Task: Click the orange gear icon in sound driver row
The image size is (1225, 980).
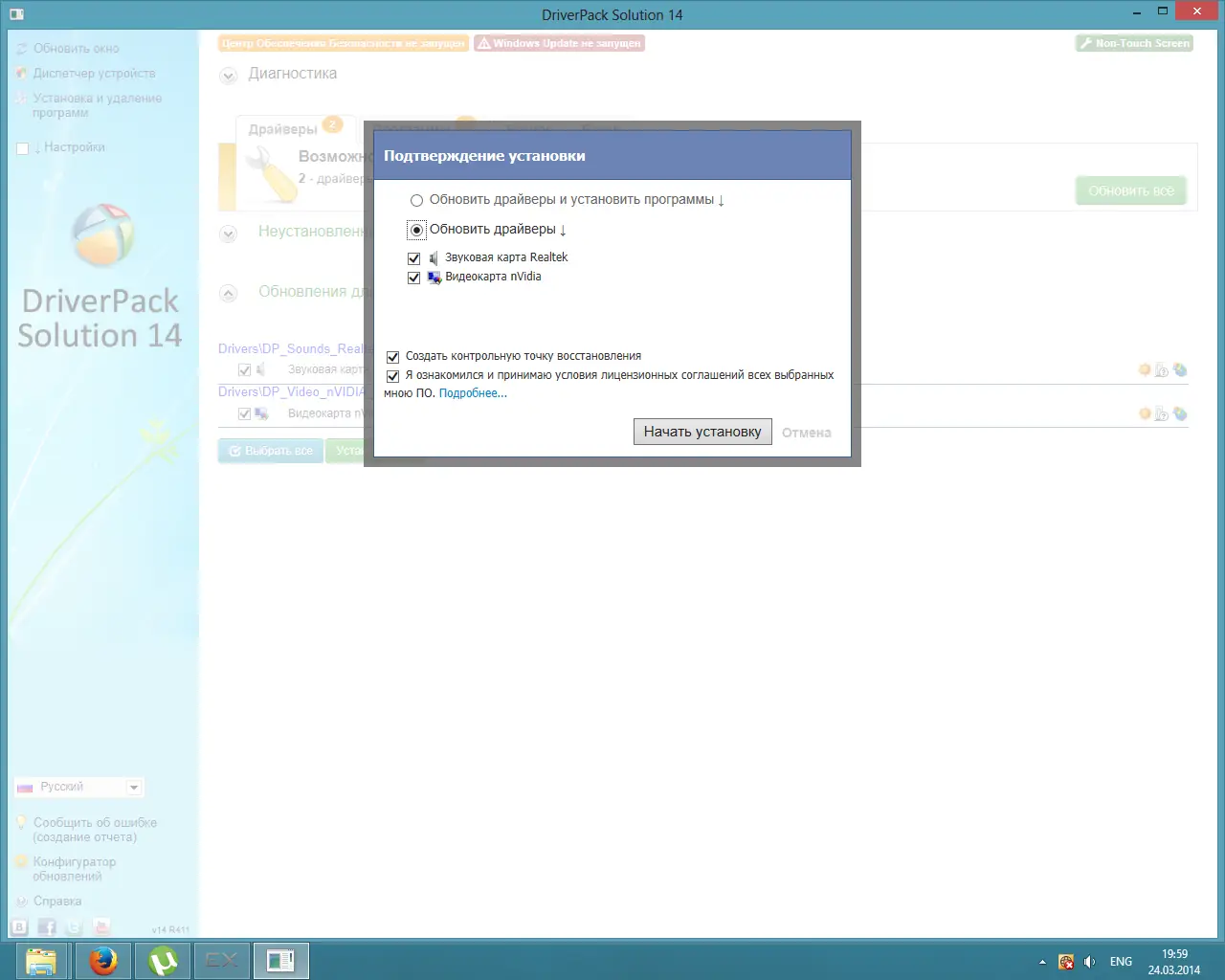Action: click(1145, 369)
